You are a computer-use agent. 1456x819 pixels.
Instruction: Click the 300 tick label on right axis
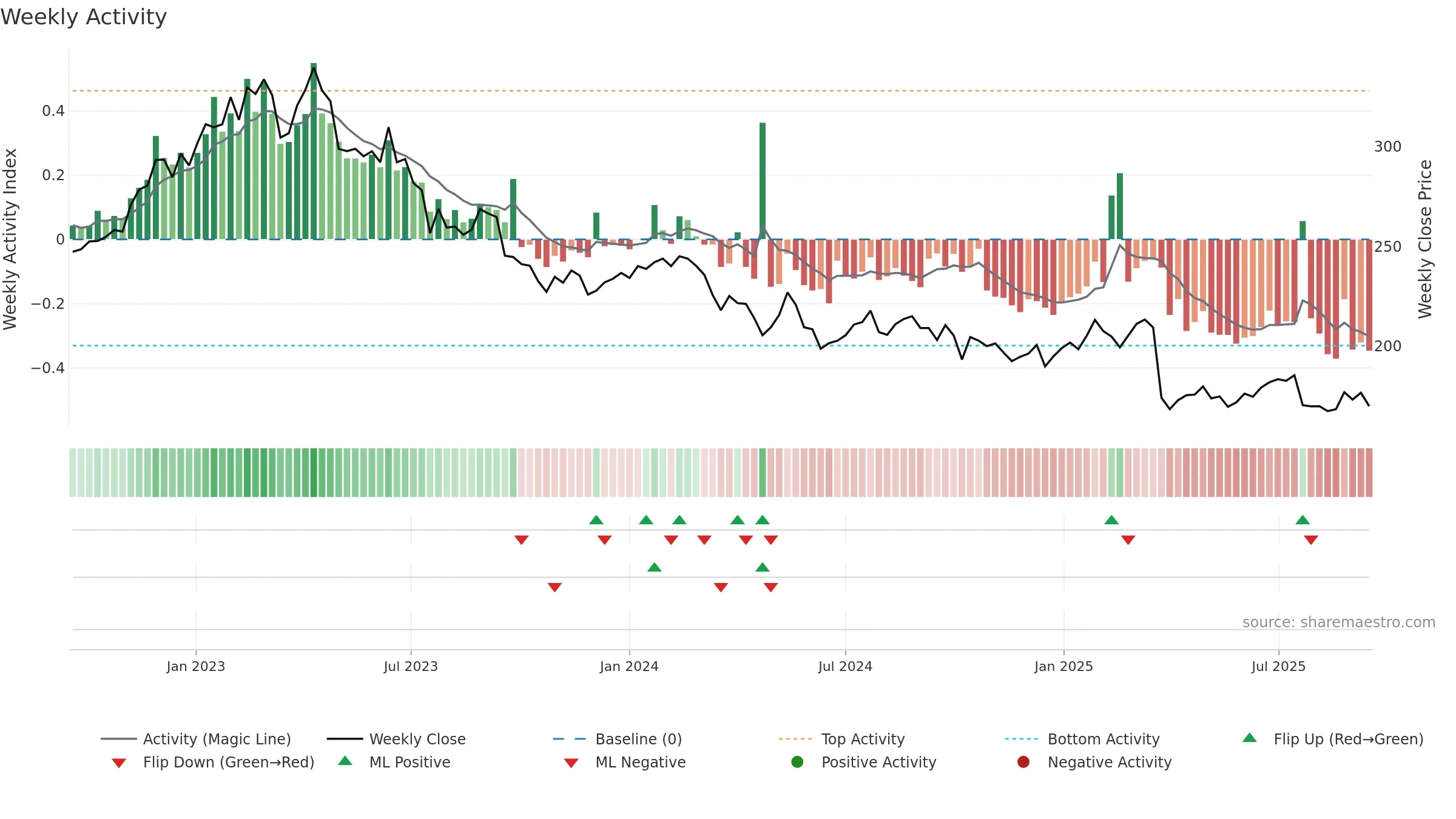[x=1388, y=147]
